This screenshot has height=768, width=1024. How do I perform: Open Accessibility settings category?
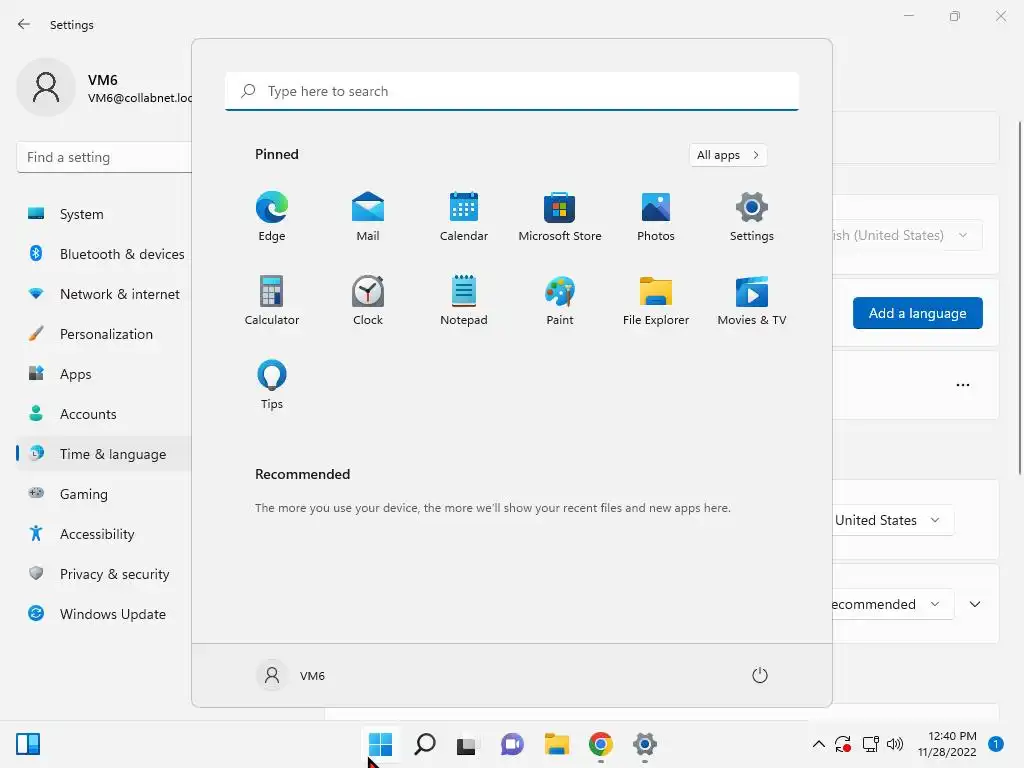point(104,534)
